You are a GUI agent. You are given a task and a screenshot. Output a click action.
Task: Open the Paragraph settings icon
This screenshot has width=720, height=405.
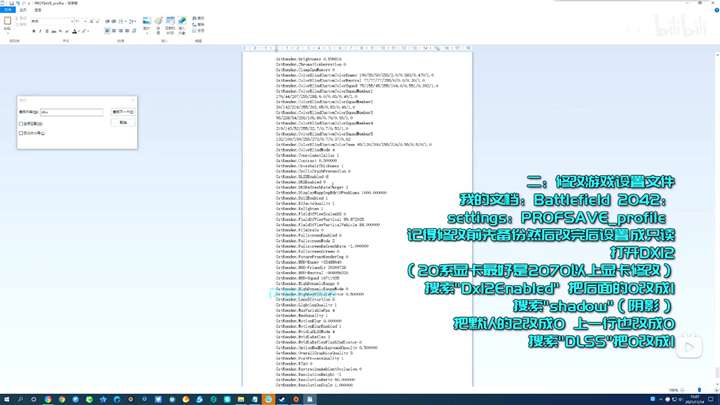pyautogui.click(x=134, y=31)
